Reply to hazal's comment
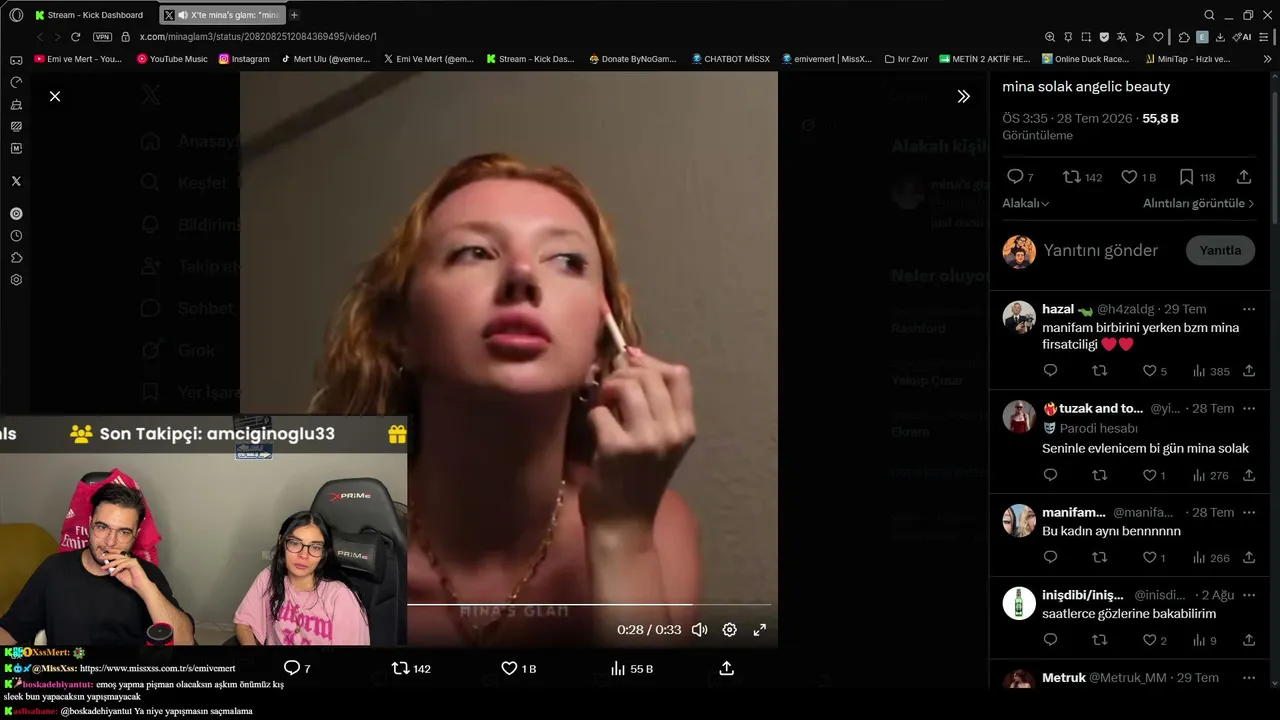Viewport: 1280px width, 720px height. point(1050,371)
